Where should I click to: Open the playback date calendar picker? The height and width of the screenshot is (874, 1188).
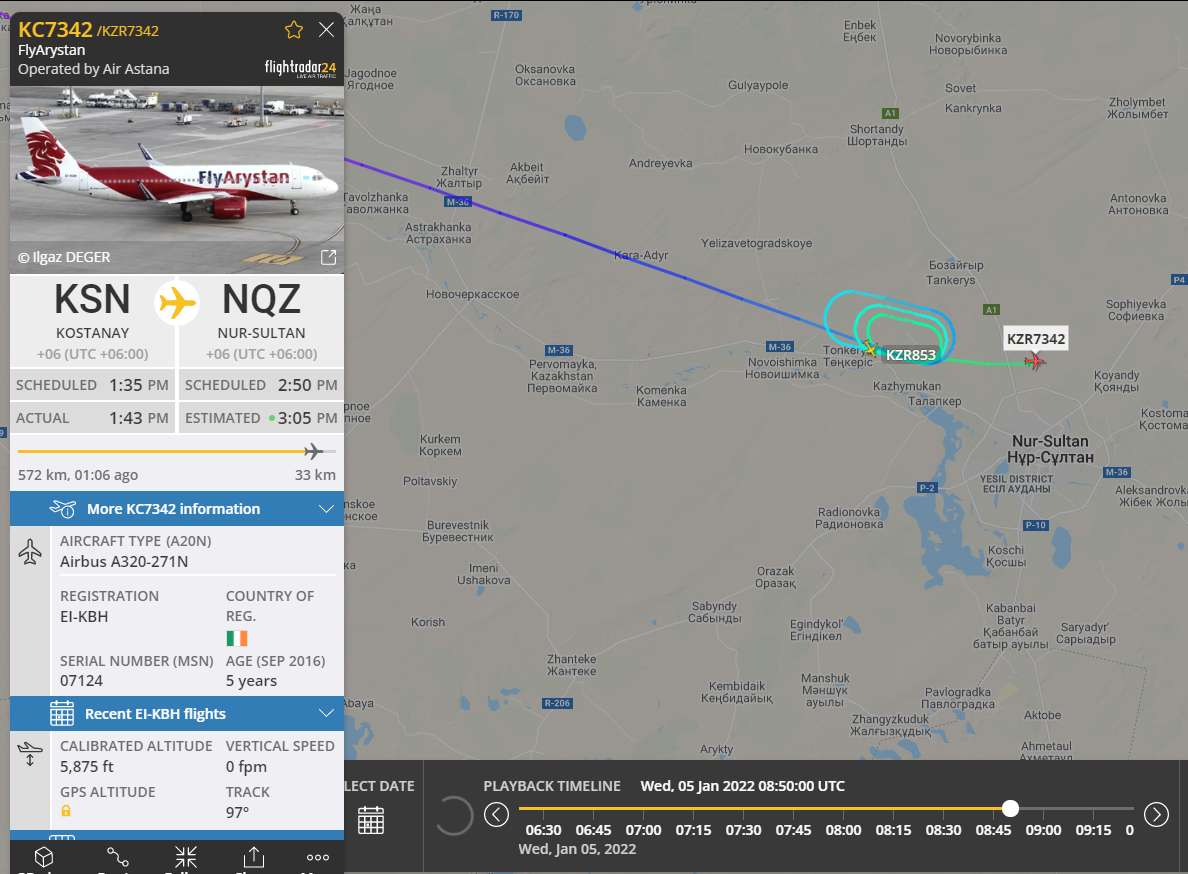(370, 820)
